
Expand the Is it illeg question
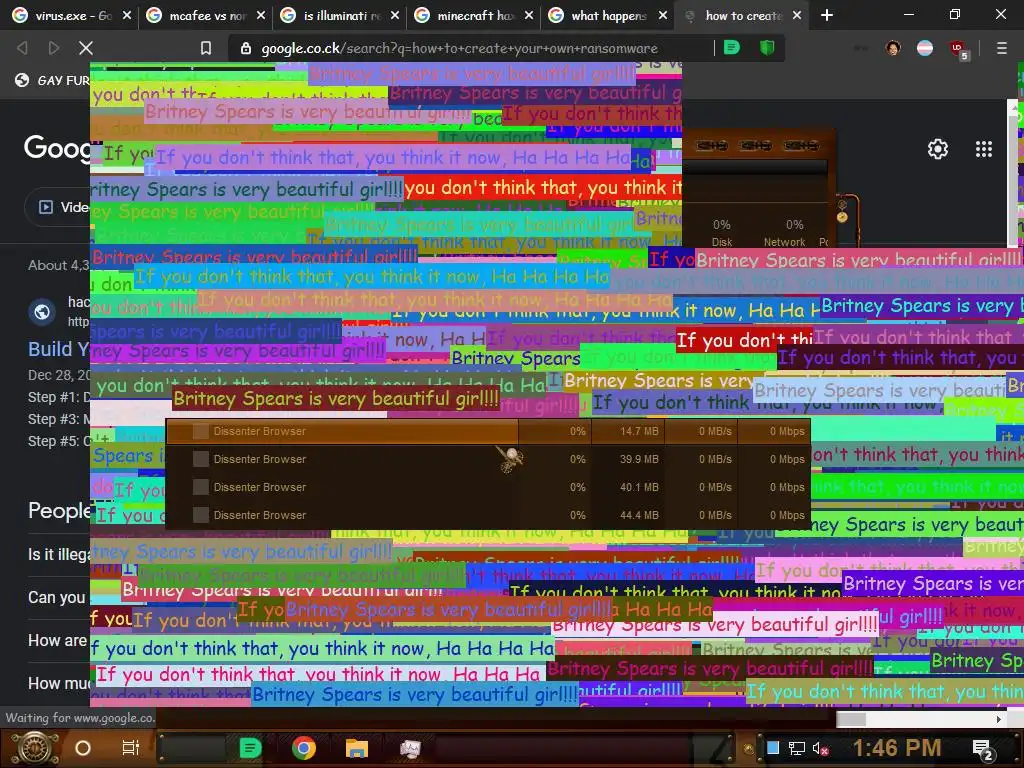[59, 554]
